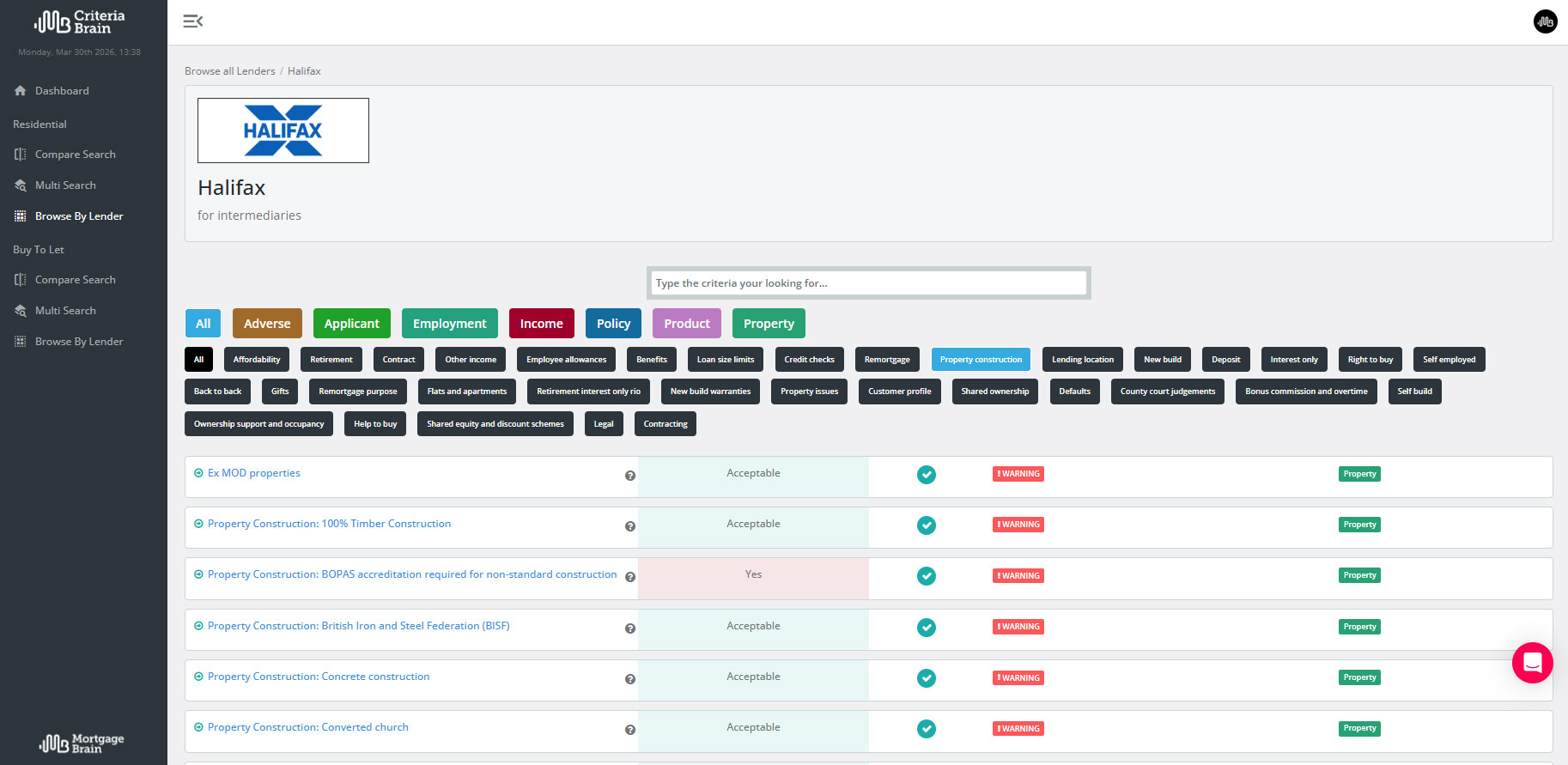Click the Criteria Brain logo
Image resolution: width=1568 pixels, height=765 pixels.
[x=80, y=22]
